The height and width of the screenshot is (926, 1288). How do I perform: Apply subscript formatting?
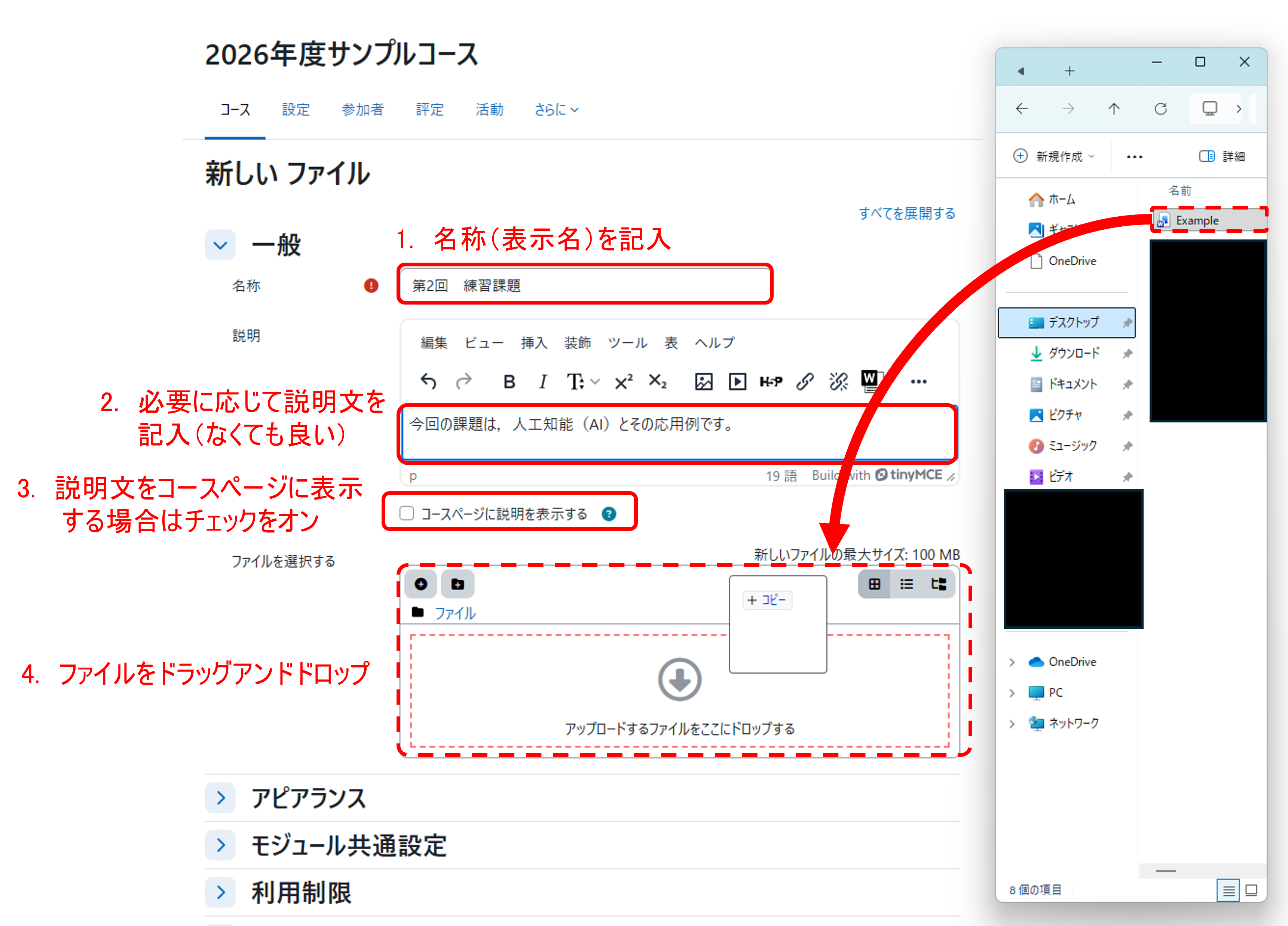click(x=658, y=381)
